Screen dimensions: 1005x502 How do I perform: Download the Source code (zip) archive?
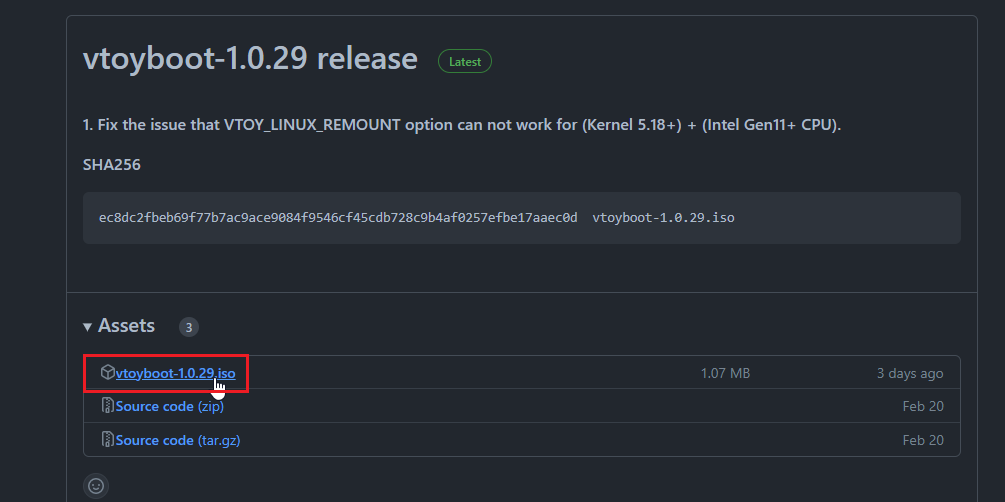tap(167, 406)
